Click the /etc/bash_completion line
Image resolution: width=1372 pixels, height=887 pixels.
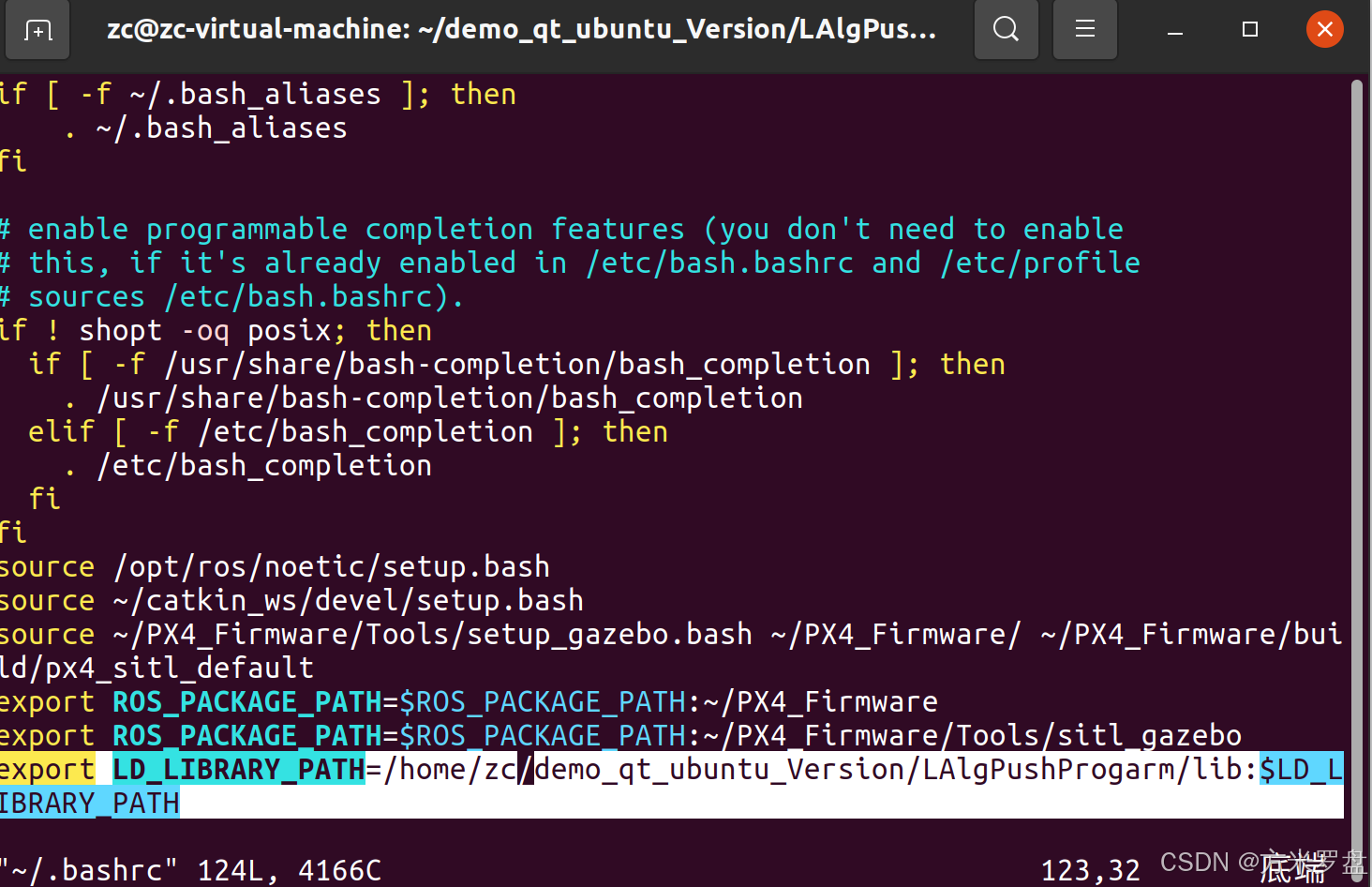coord(264,464)
